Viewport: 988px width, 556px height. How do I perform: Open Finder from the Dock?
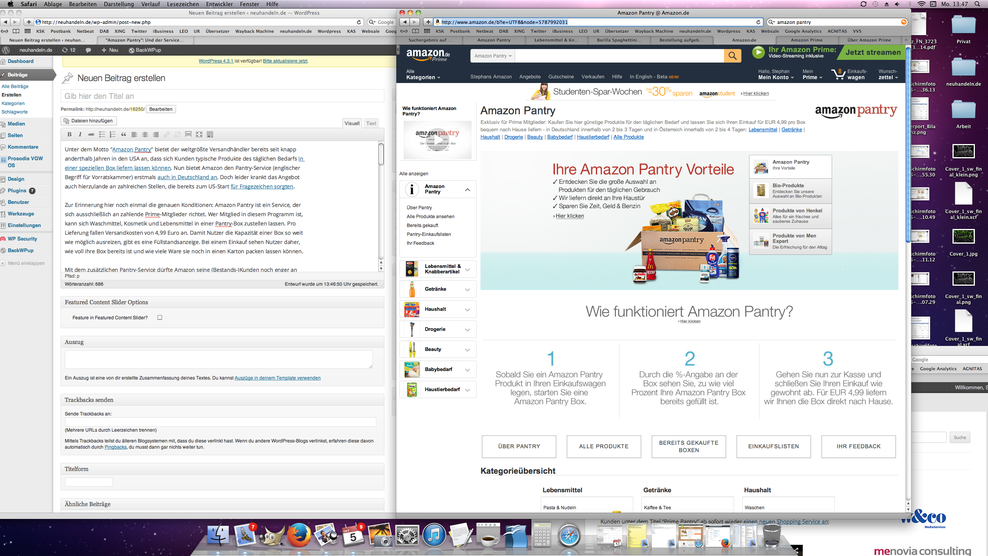pos(218,535)
